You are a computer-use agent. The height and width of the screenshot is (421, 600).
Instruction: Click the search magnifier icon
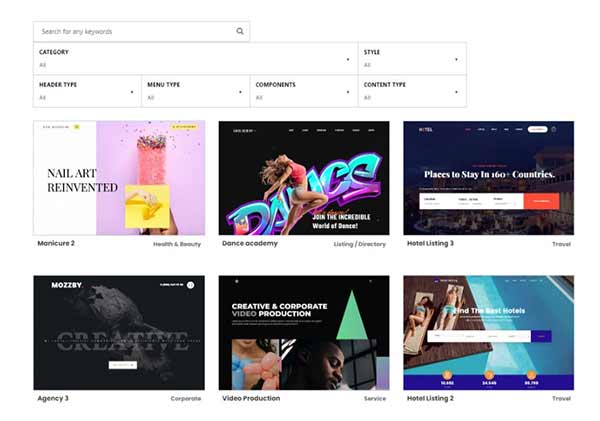click(x=240, y=31)
